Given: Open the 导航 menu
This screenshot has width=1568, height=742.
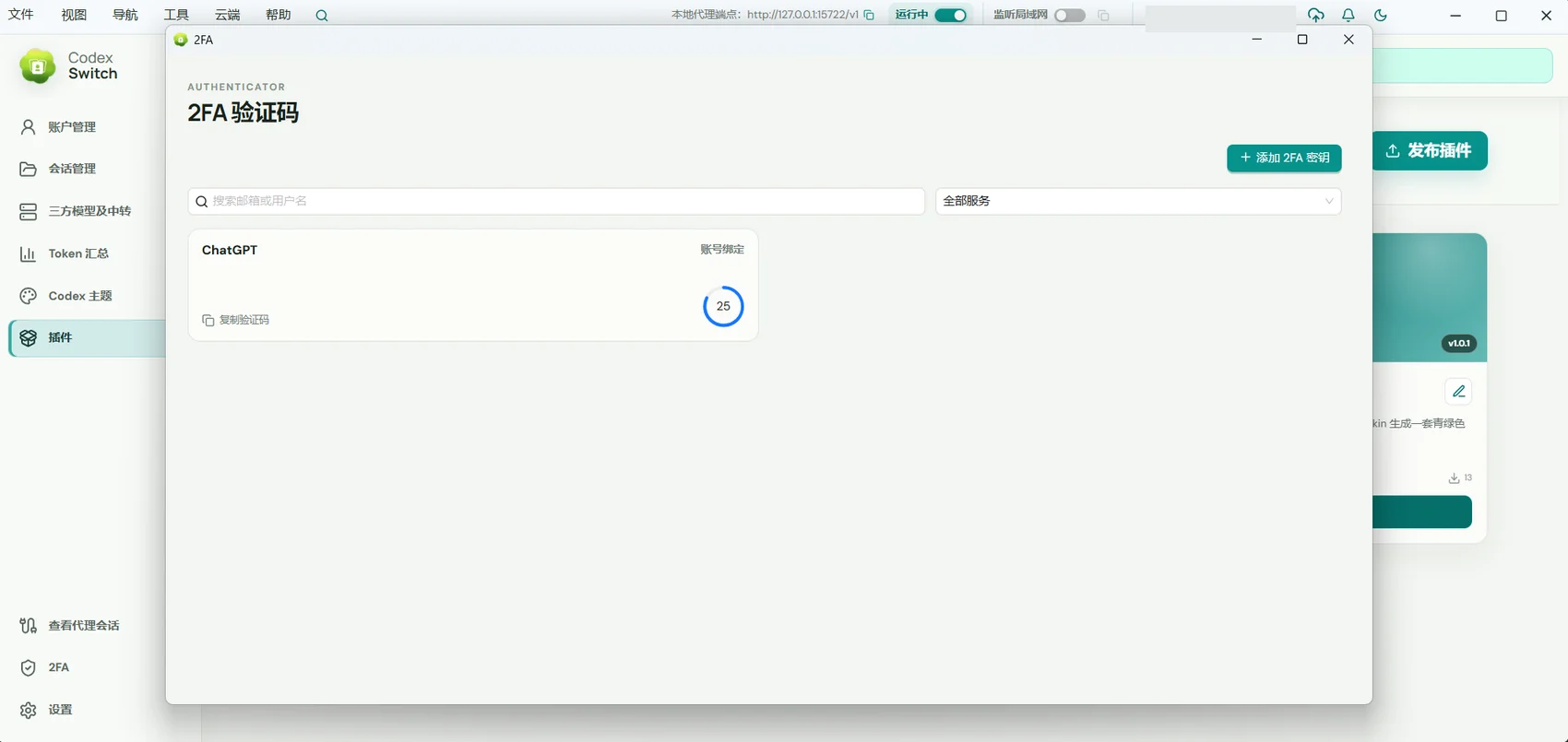Looking at the screenshot, I should click(x=125, y=15).
